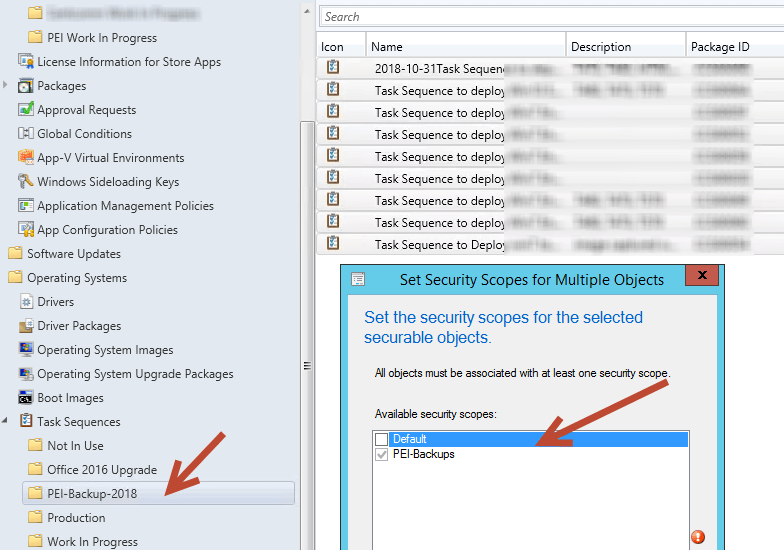The height and width of the screenshot is (550, 784).
Task: Click the Search input field
Action: (x=552, y=16)
